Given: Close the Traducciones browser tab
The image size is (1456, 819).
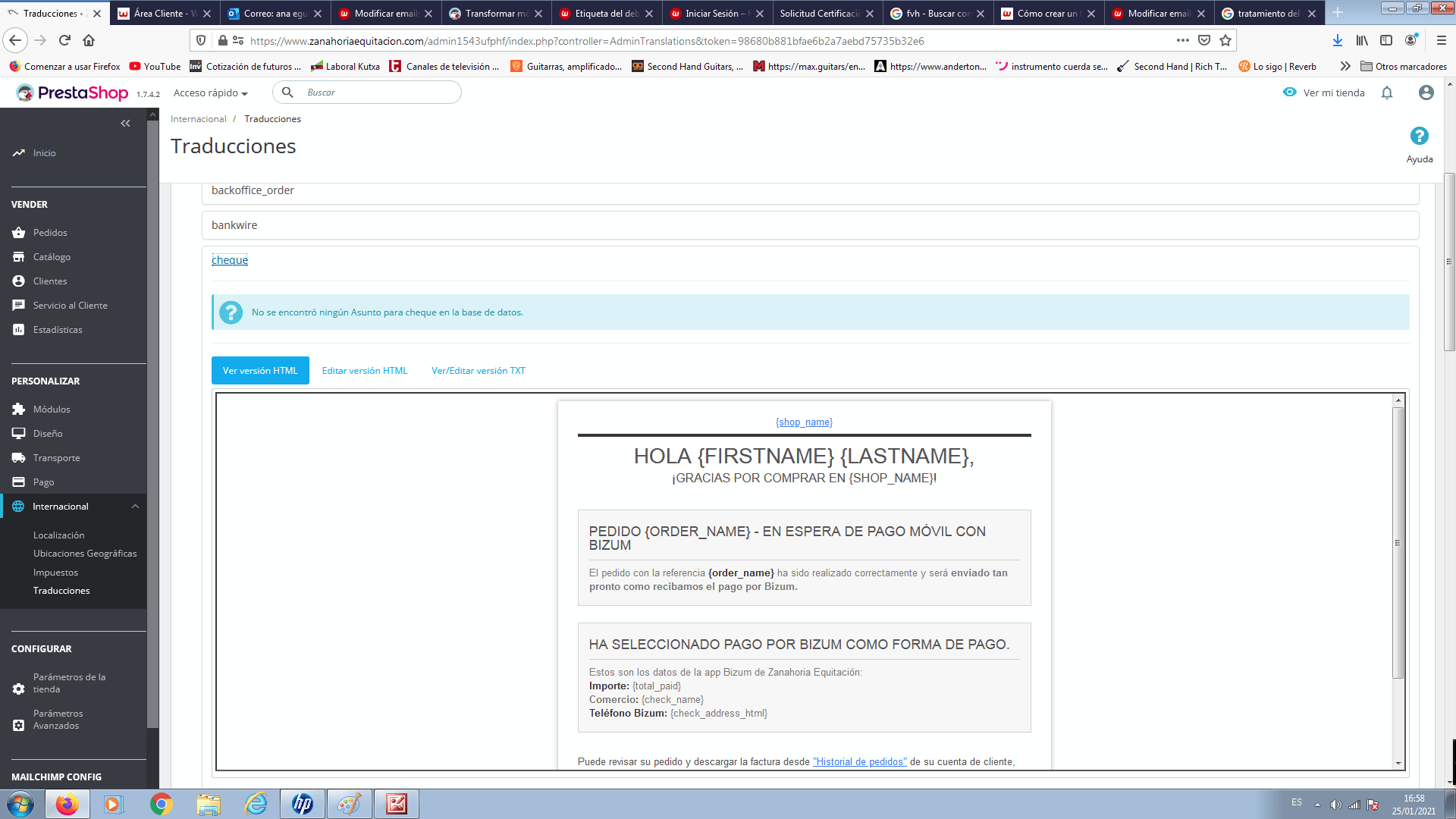Looking at the screenshot, I should 97,14.
